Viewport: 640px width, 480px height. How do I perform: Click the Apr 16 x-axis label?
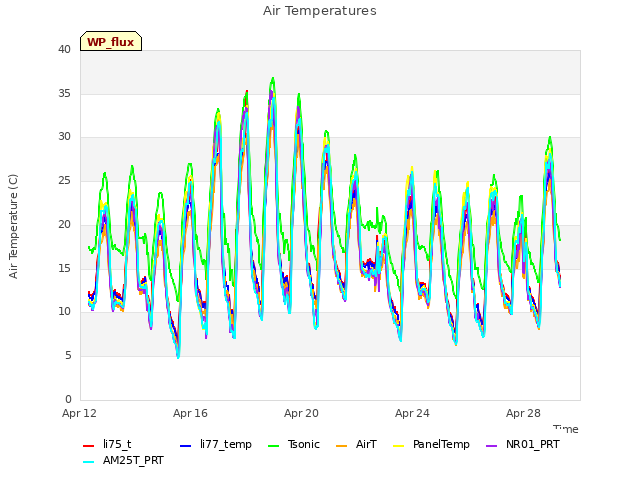[191, 413]
